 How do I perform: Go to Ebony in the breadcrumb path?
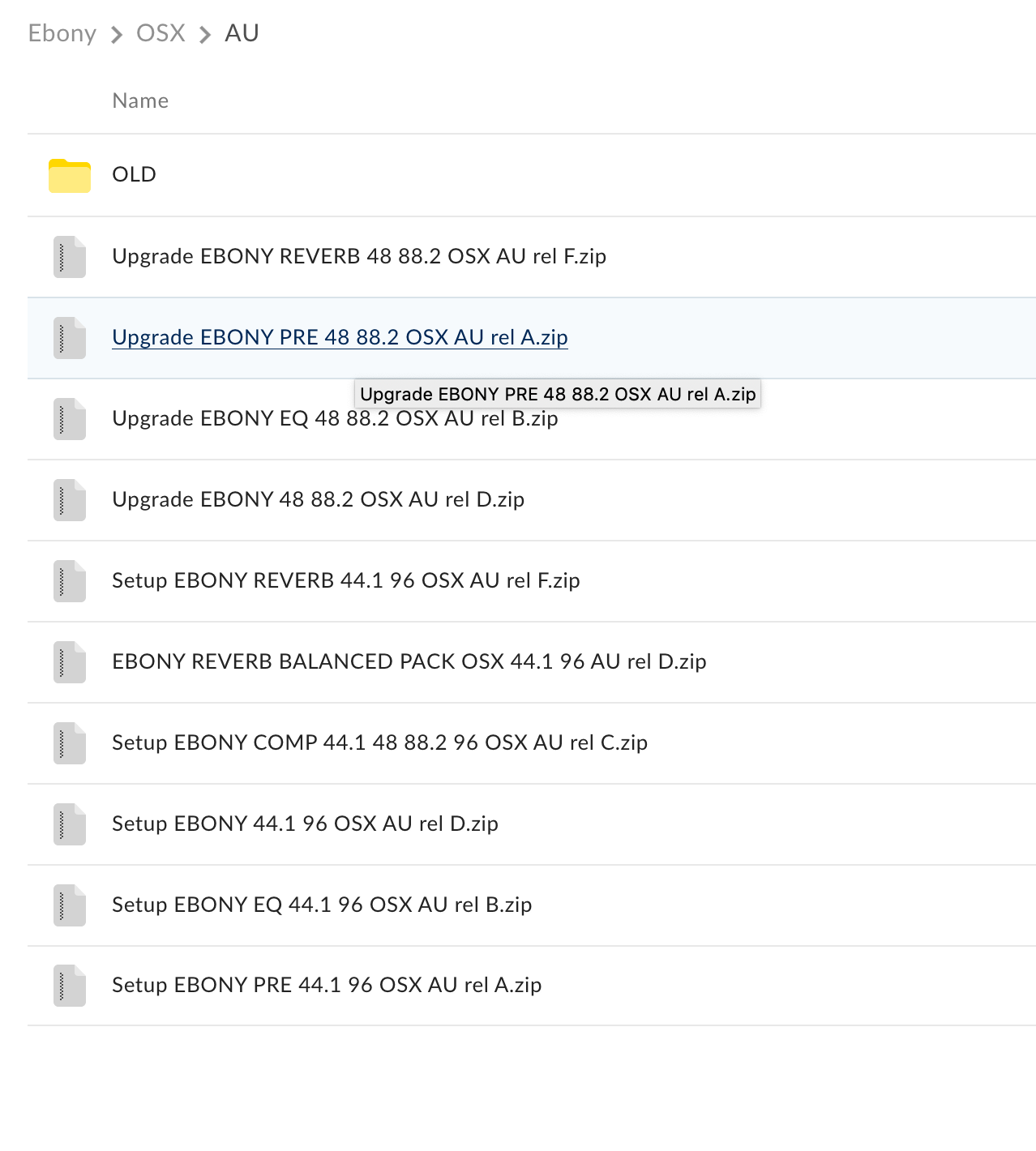62,33
